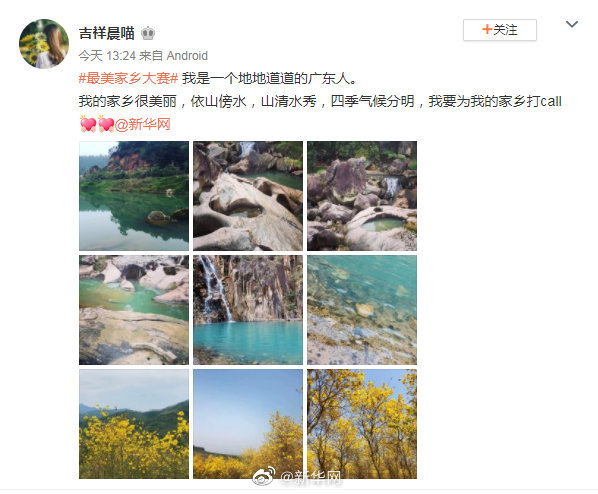Open 吉祥晨喵 profile avatar
The width and height of the screenshot is (598, 494).
[x=44, y=43]
